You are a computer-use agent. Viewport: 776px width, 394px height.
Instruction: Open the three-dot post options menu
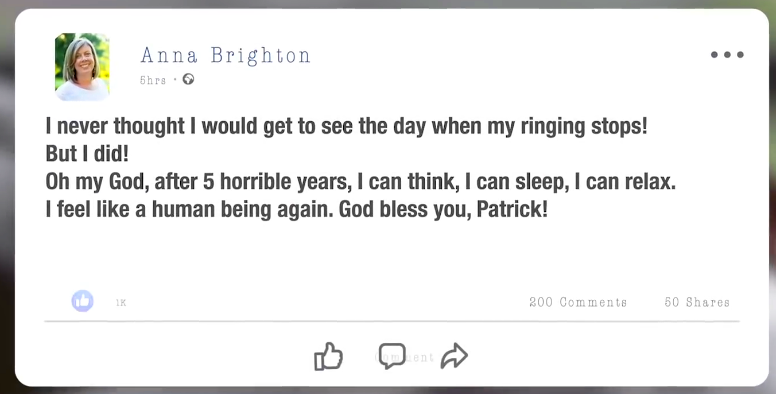(x=727, y=54)
